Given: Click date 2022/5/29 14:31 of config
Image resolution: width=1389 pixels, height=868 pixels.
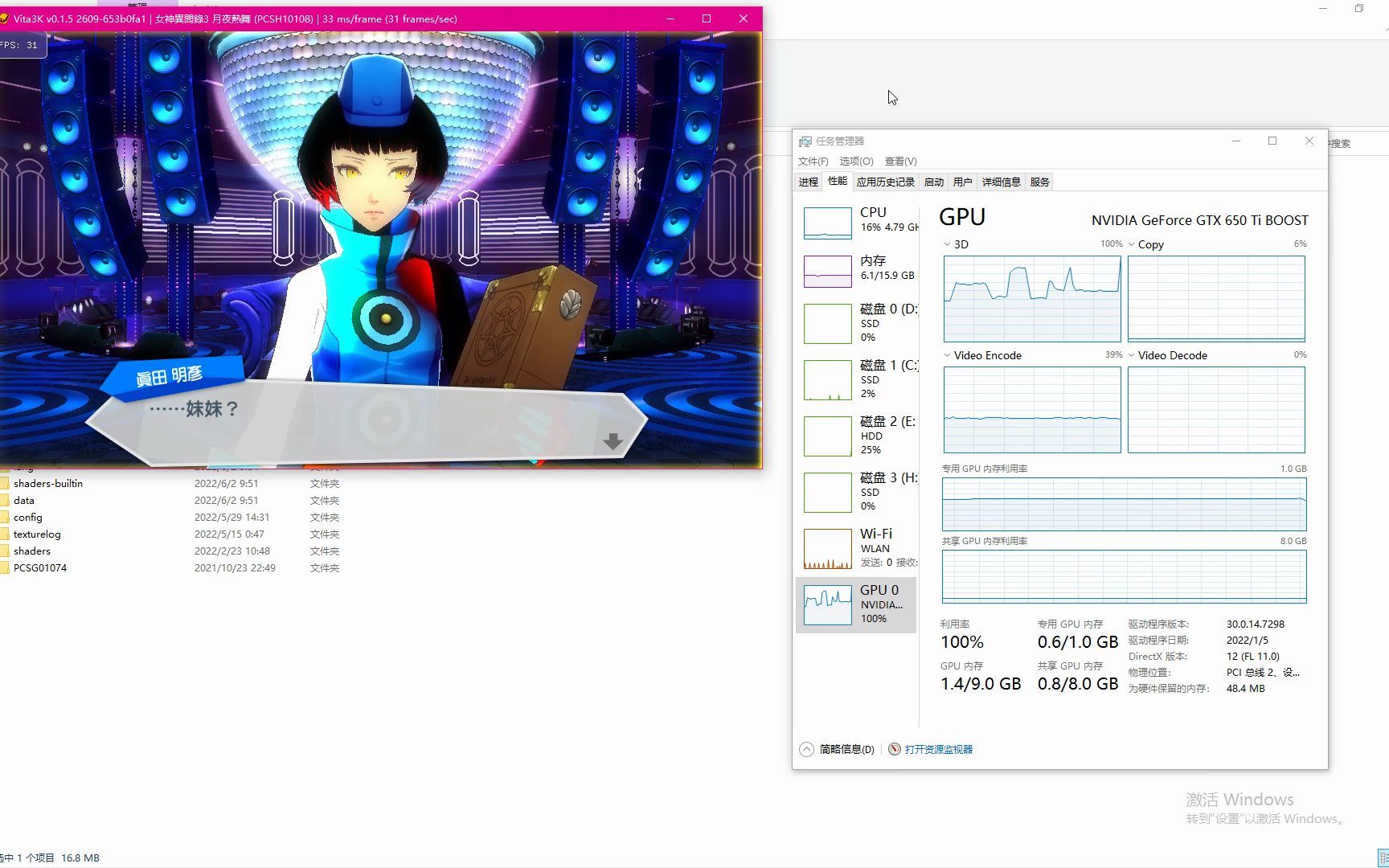Looking at the screenshot, I should point(231,518).
